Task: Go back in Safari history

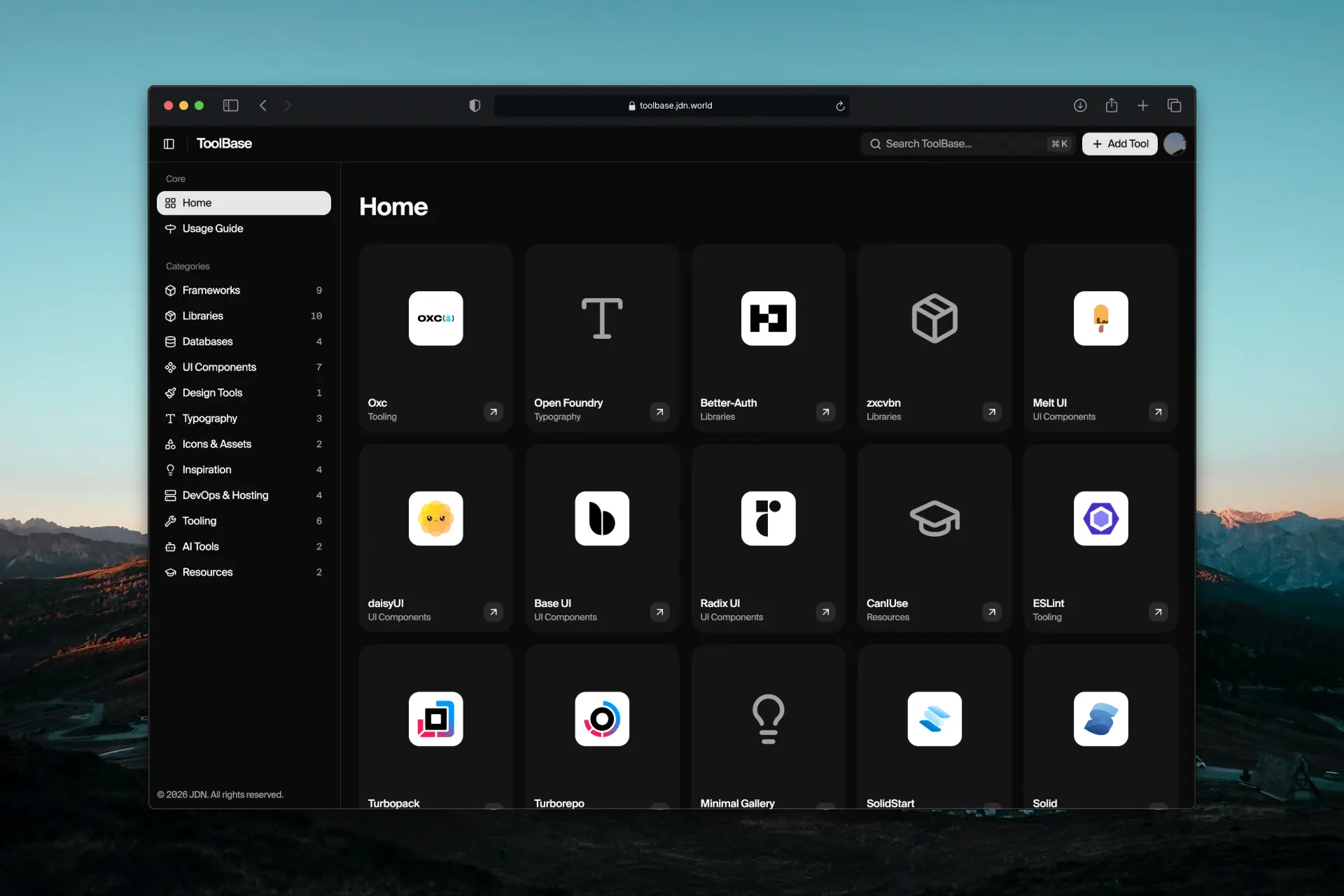Action: (263, 106)
